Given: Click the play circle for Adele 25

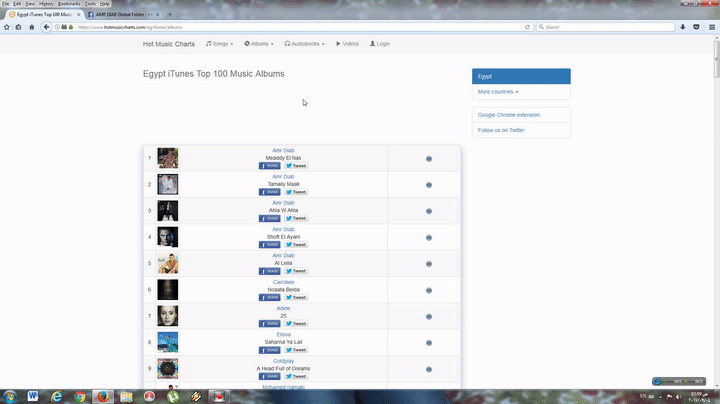Looking at the screenshot, I should tap(428, 317).
